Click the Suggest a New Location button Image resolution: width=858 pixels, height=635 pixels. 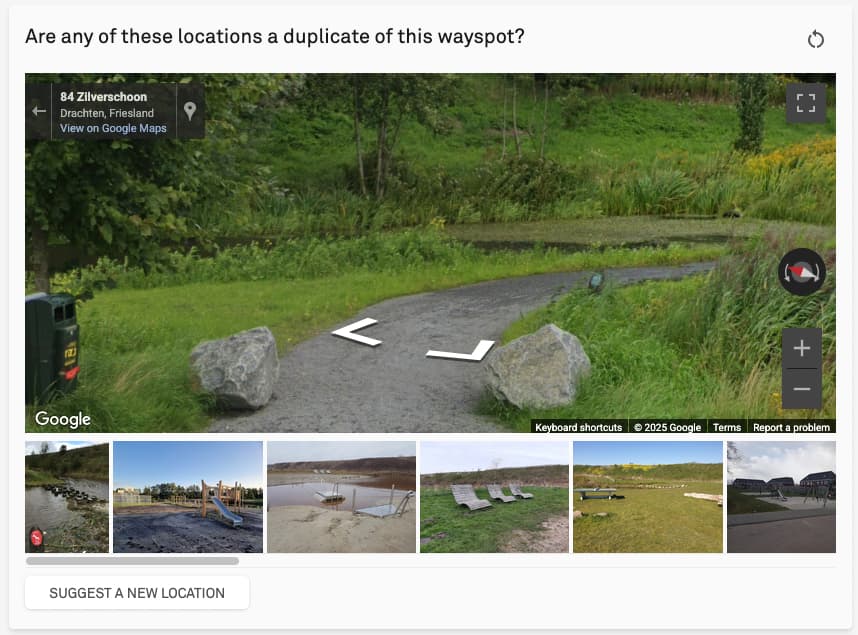pos(137,593)
